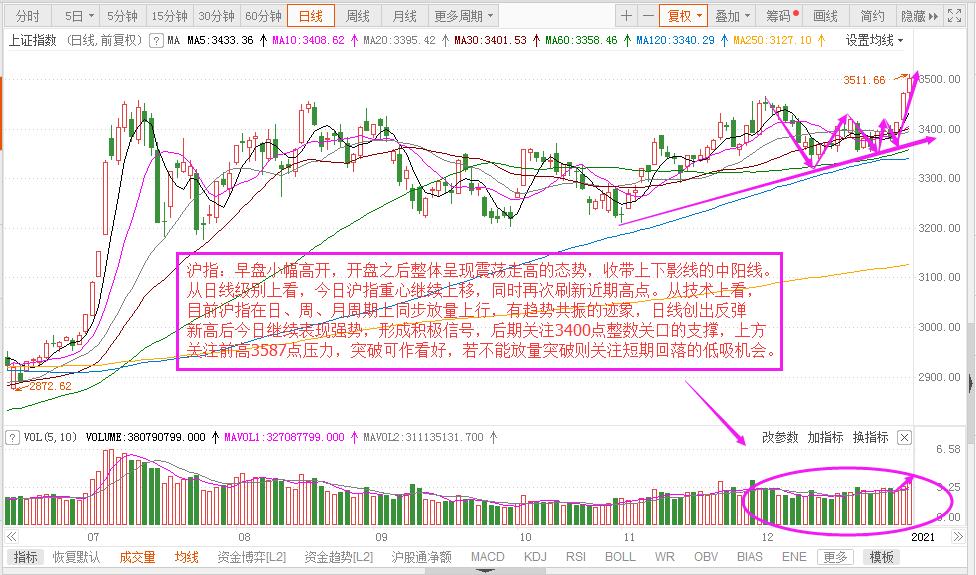976x575 pixels.
Task: Select 资金趋势[L2] indicator
Action: (339, 557)
